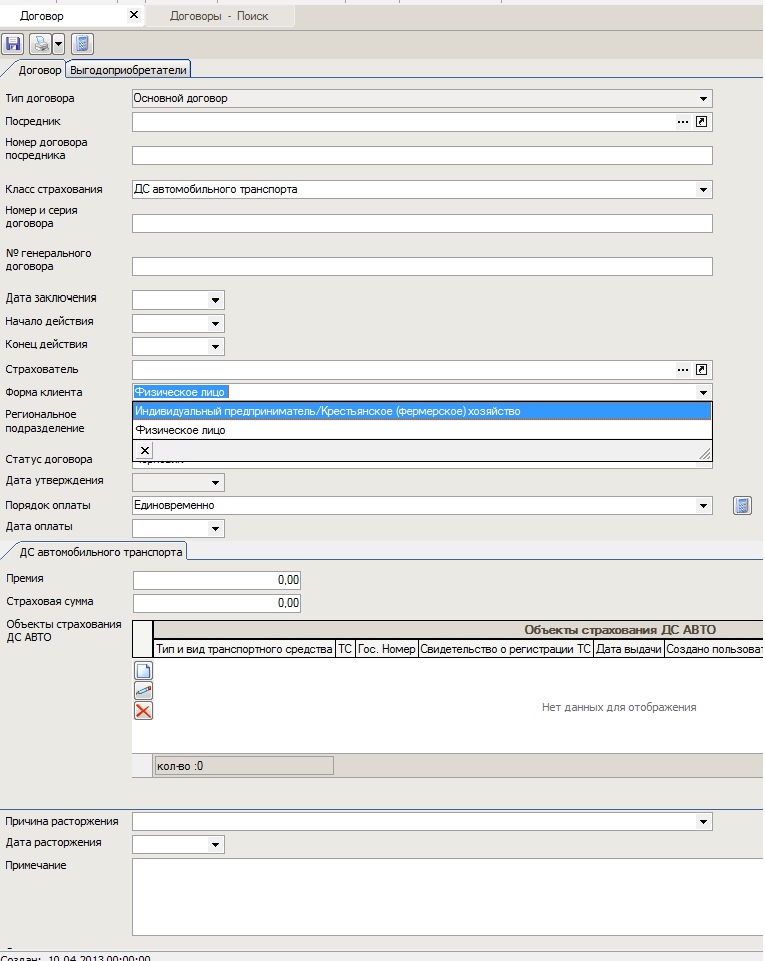Click ellipsis button in Посредник field
765x961 pixels.
pyautogui.click(x=683, y=121)
